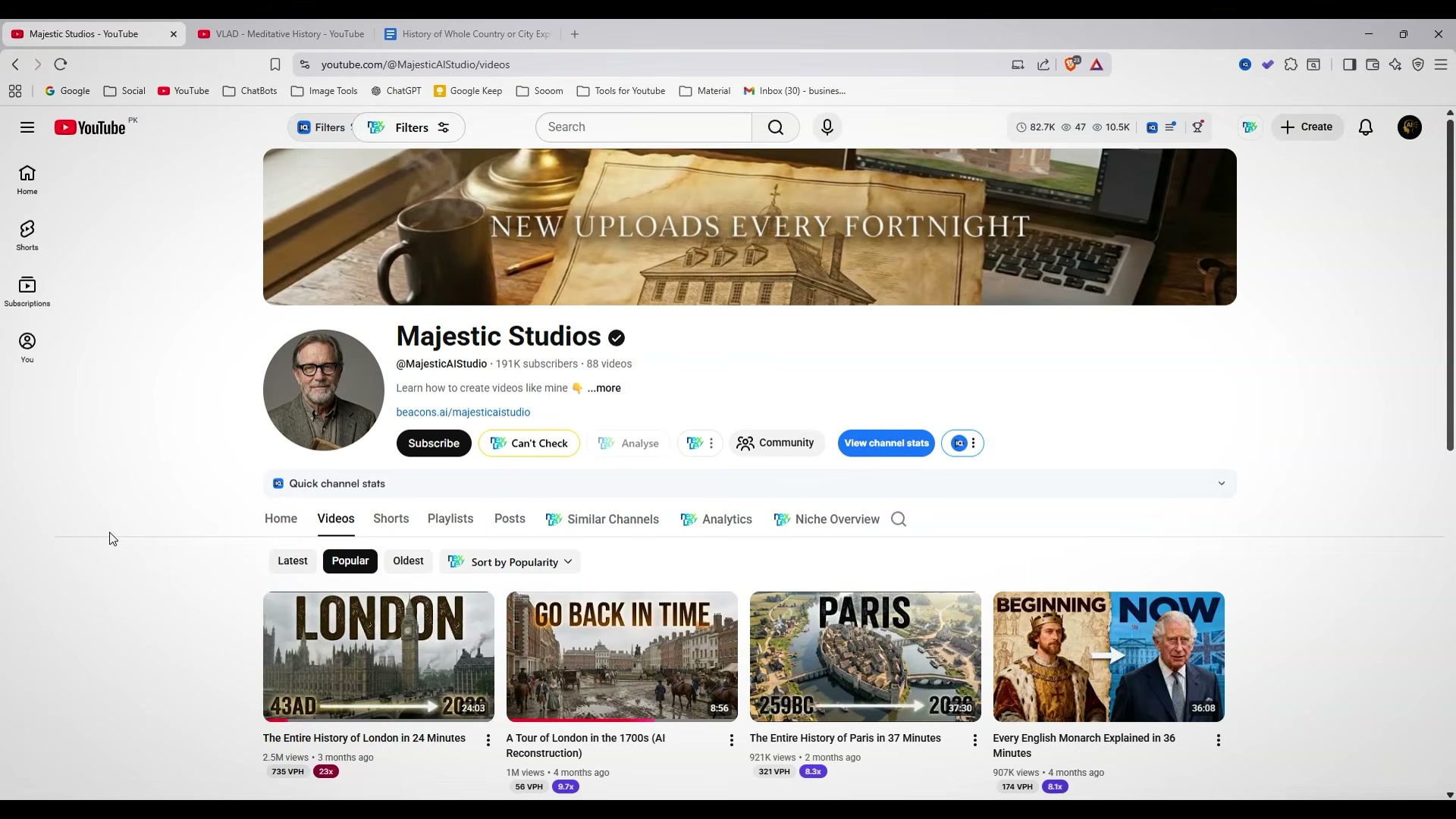The image size is (1456, 819).
Task: Open the channel Analytics tab
Action: pyautogui.click(x=717, y=519)
